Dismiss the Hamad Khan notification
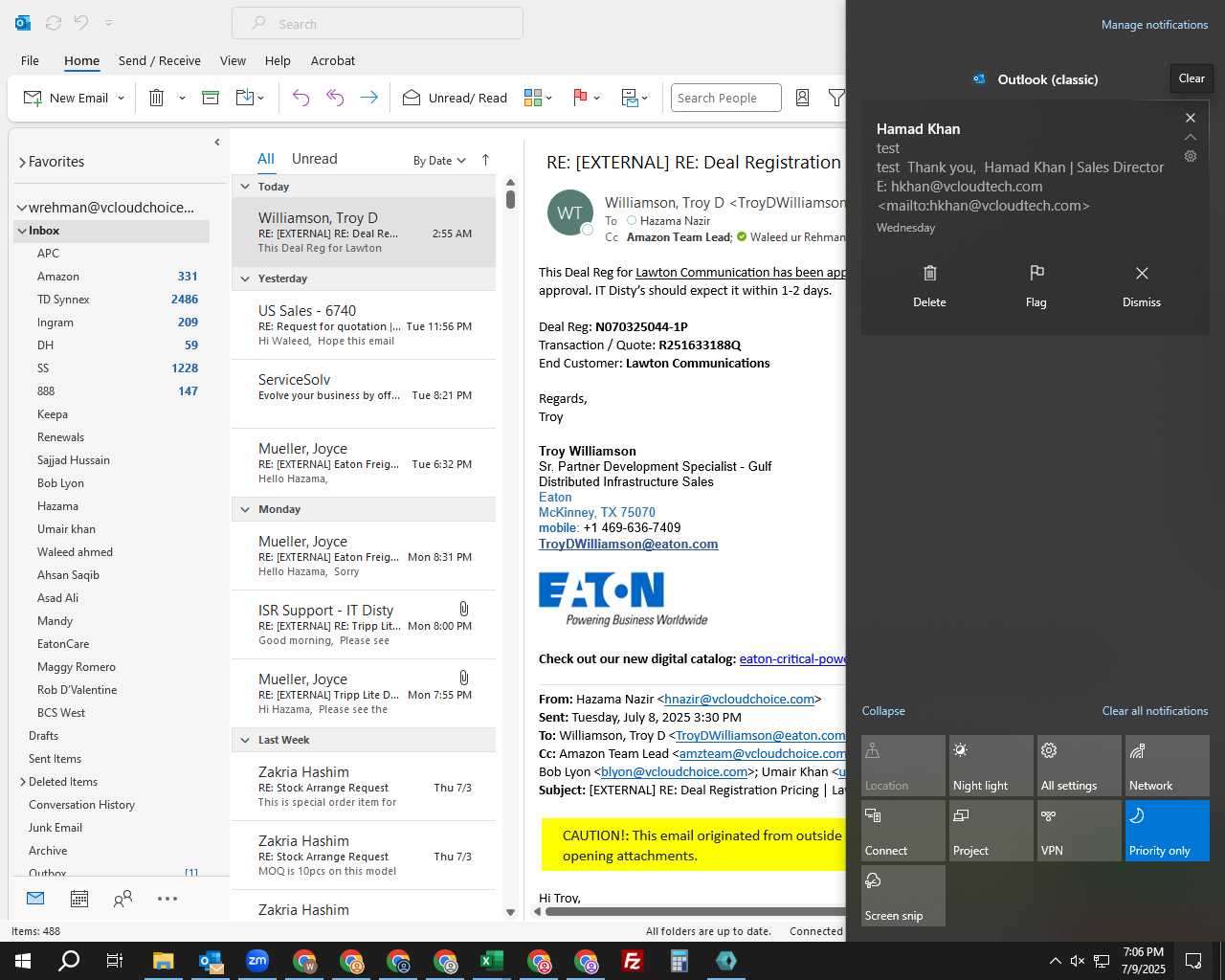The width and height of the screenshot is (1225, 980). tap(1142, 286)
